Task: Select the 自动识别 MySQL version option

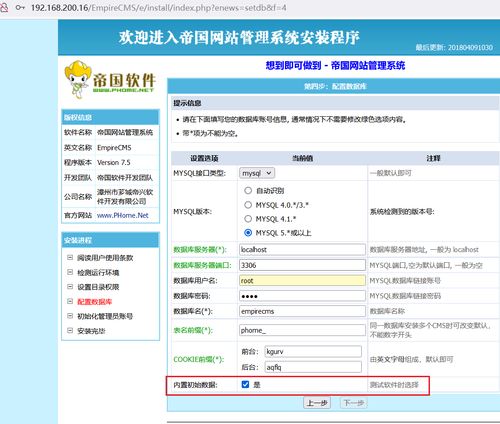Action: coord(248,190)
